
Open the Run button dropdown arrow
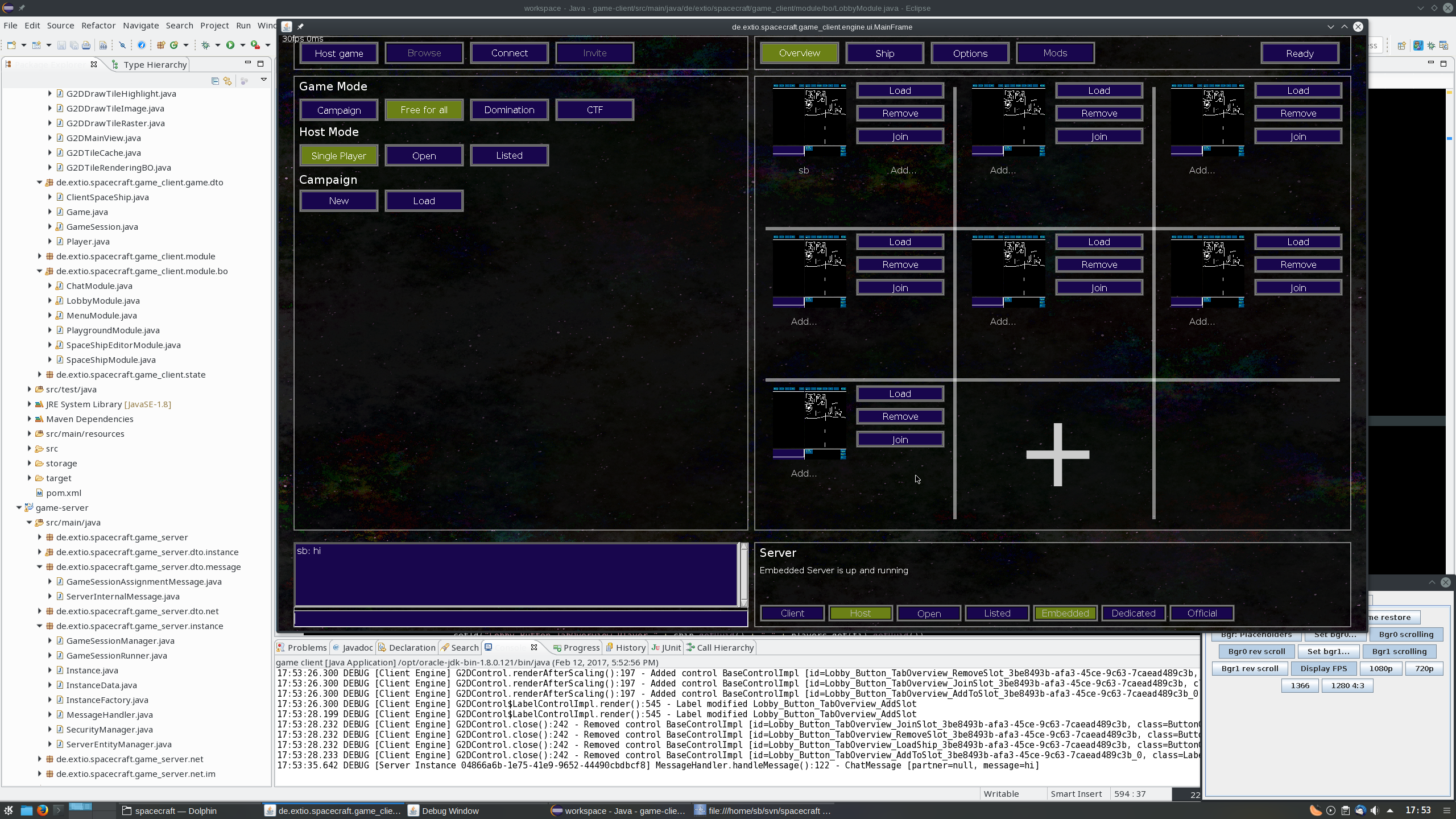coord(243,45)
